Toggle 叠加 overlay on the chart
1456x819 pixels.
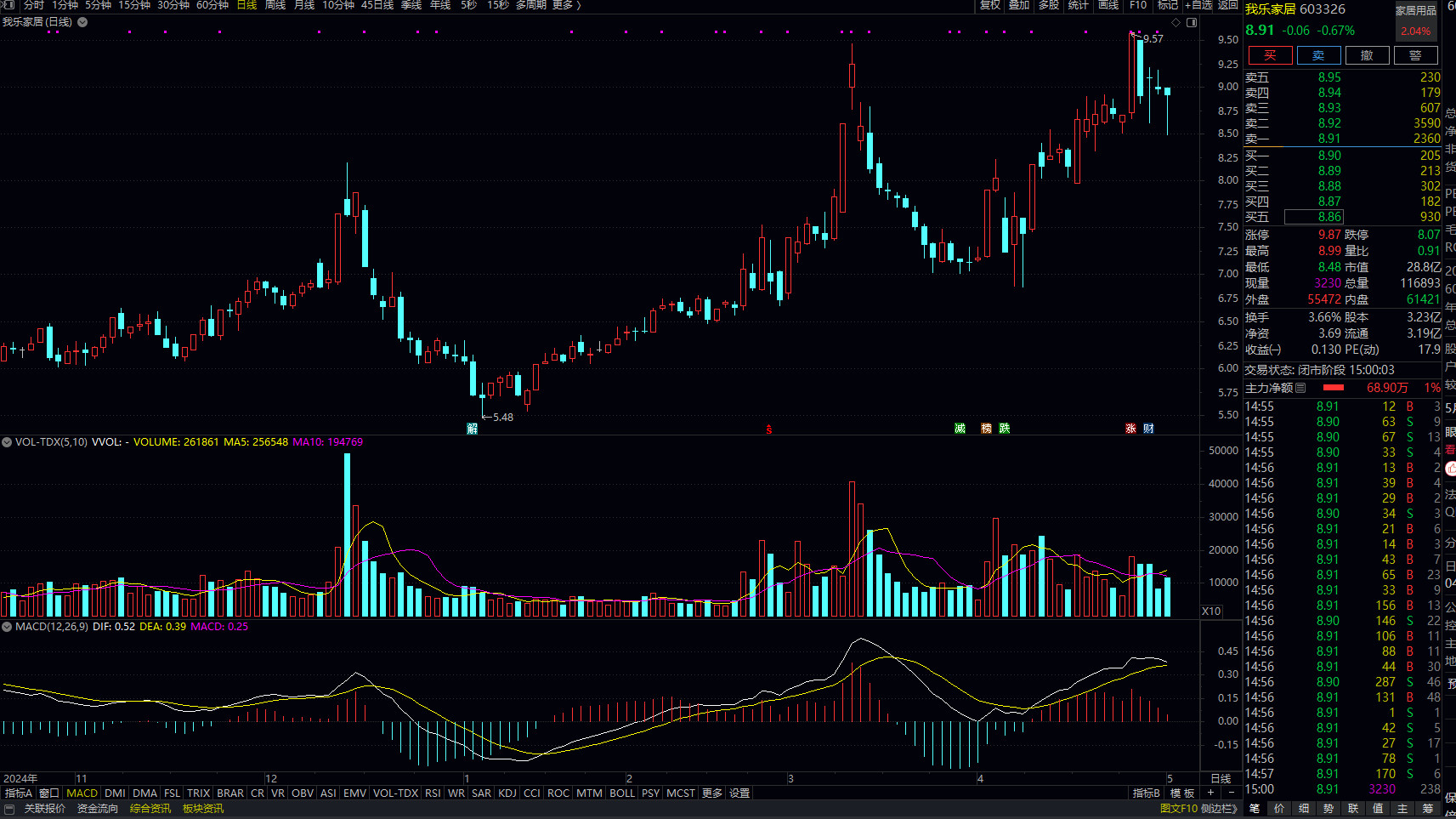click(x=1019, y=5)
